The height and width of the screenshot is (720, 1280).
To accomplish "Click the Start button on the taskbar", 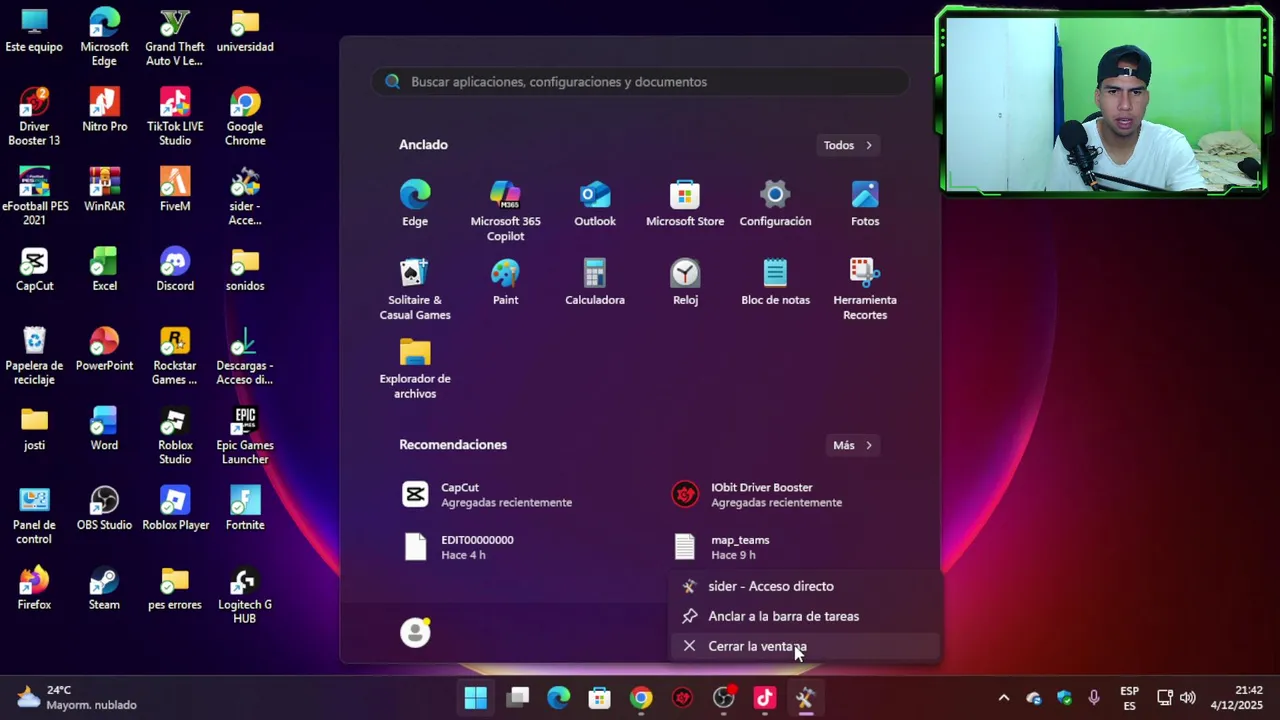I will tap(476, 698).
